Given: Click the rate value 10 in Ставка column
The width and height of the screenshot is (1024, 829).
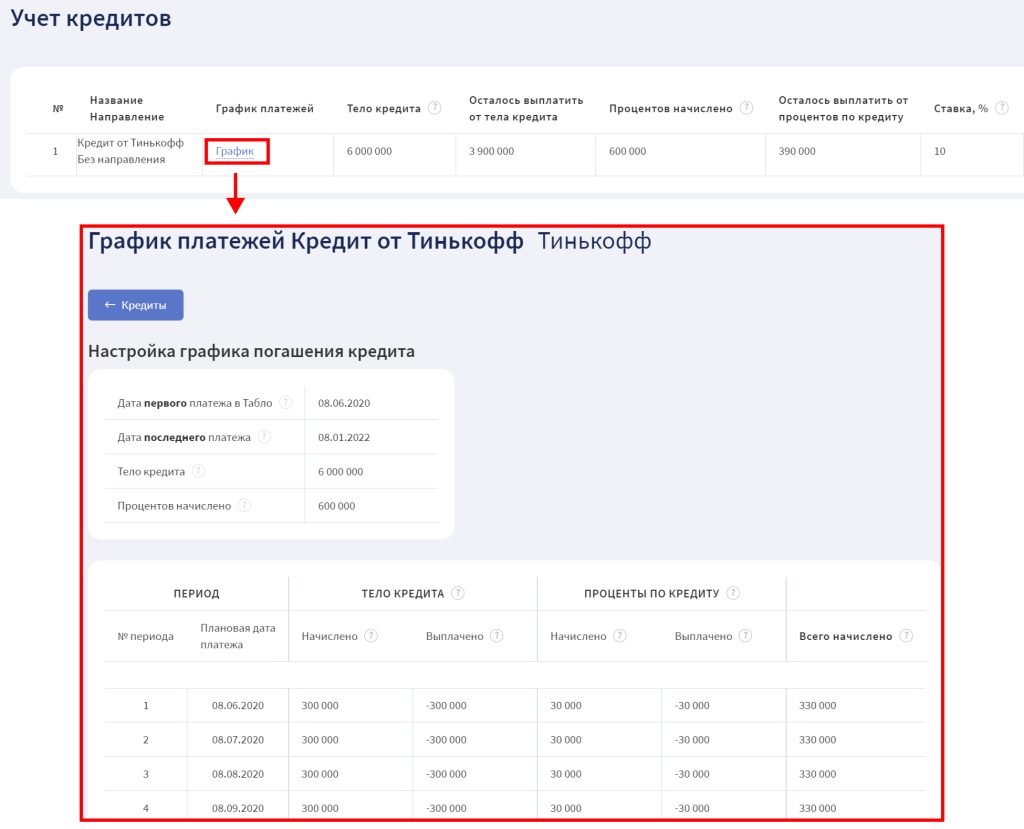Looking at the screenshot, I should [x=939, y=151].
